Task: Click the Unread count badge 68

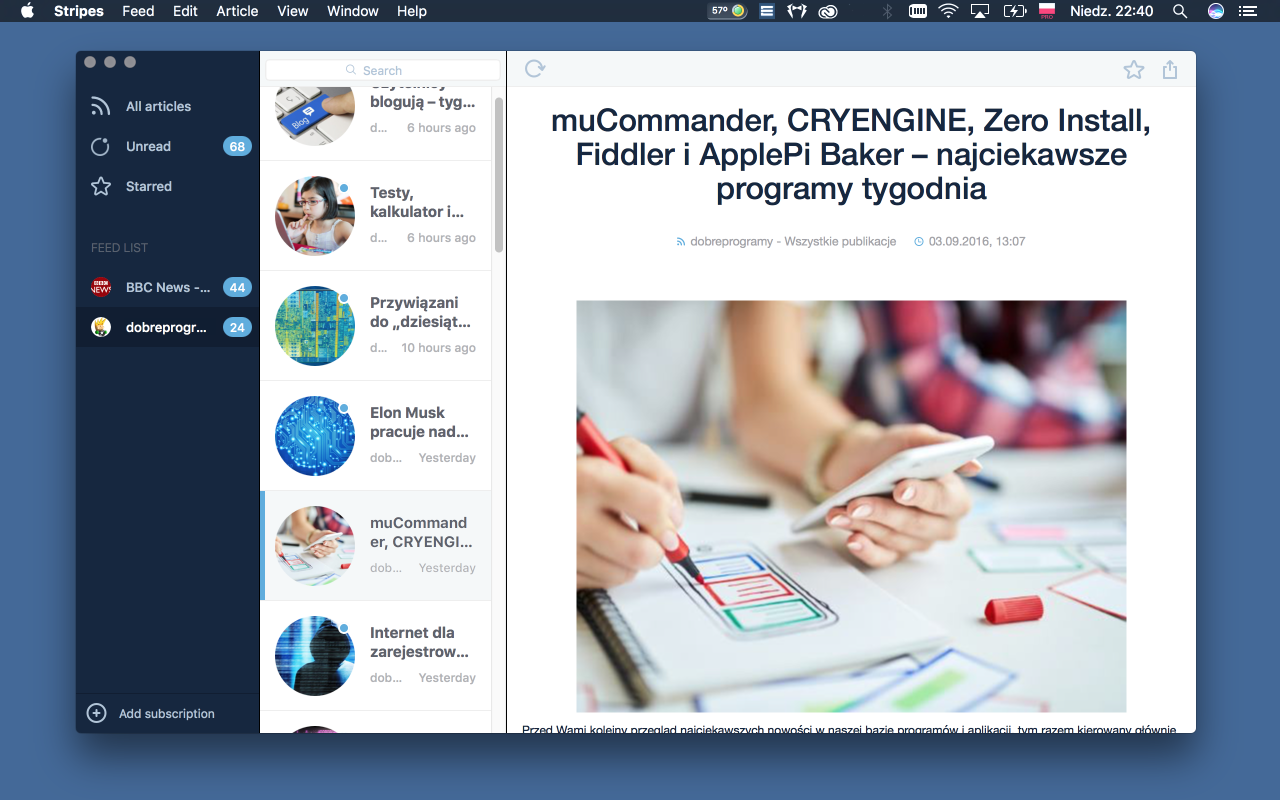Action: [237, 147]
